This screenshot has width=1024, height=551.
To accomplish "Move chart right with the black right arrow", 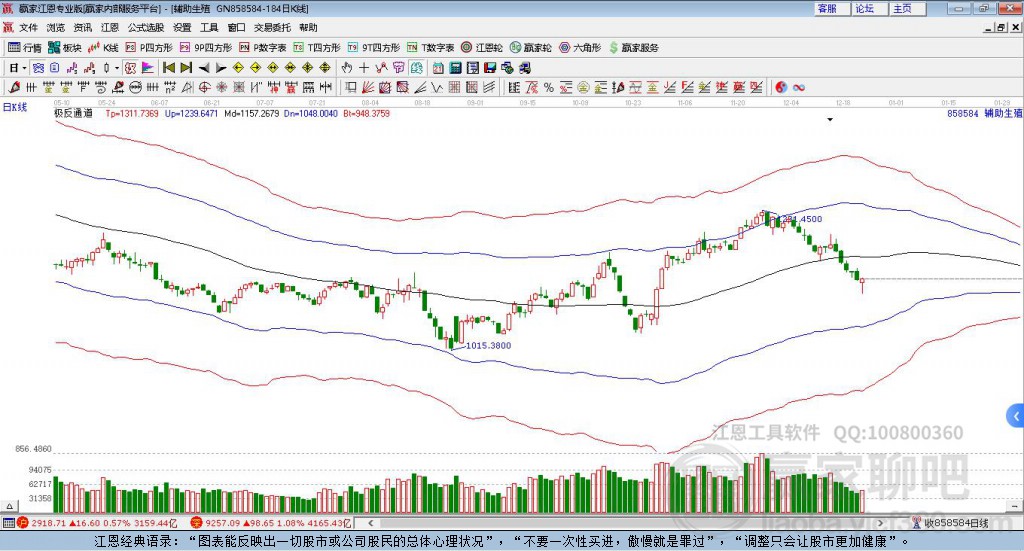I will (221, 68).
